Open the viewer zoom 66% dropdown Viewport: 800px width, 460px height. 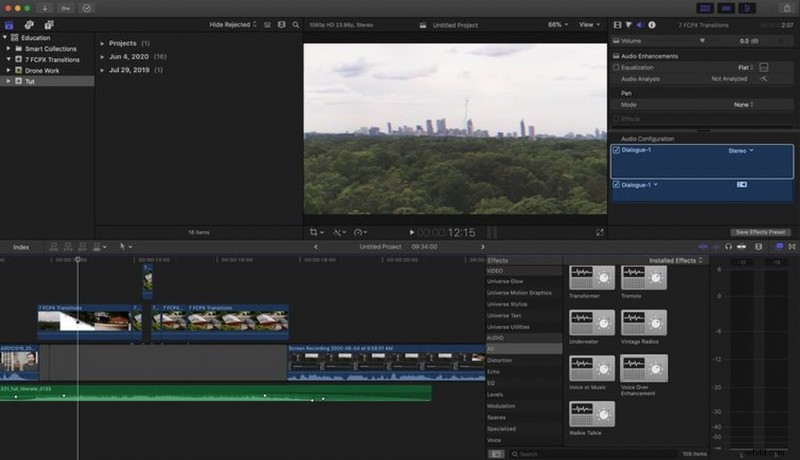(x=558, y=24)
